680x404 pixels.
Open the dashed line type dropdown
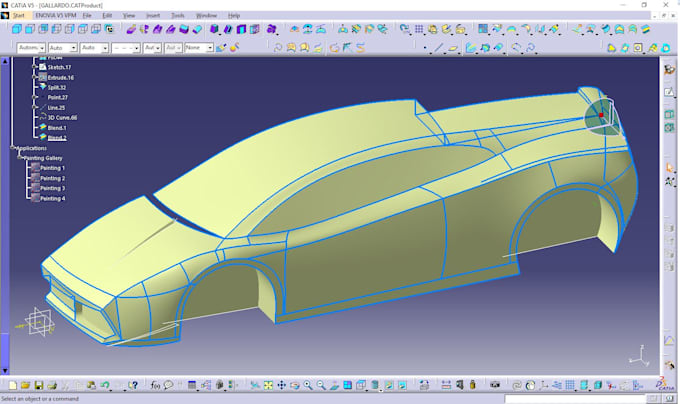click(126, 48)
